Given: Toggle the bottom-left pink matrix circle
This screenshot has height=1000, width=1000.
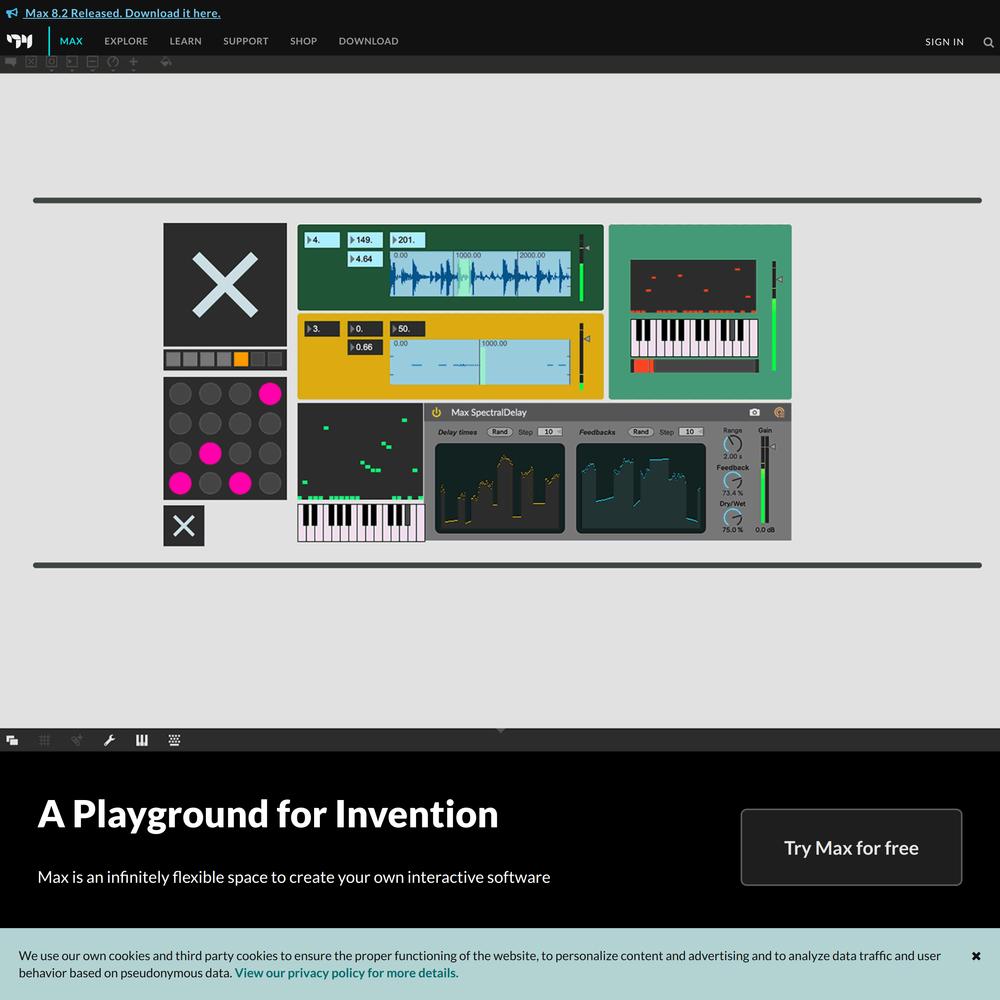Looking at the screenshot, I should [180, 483].
